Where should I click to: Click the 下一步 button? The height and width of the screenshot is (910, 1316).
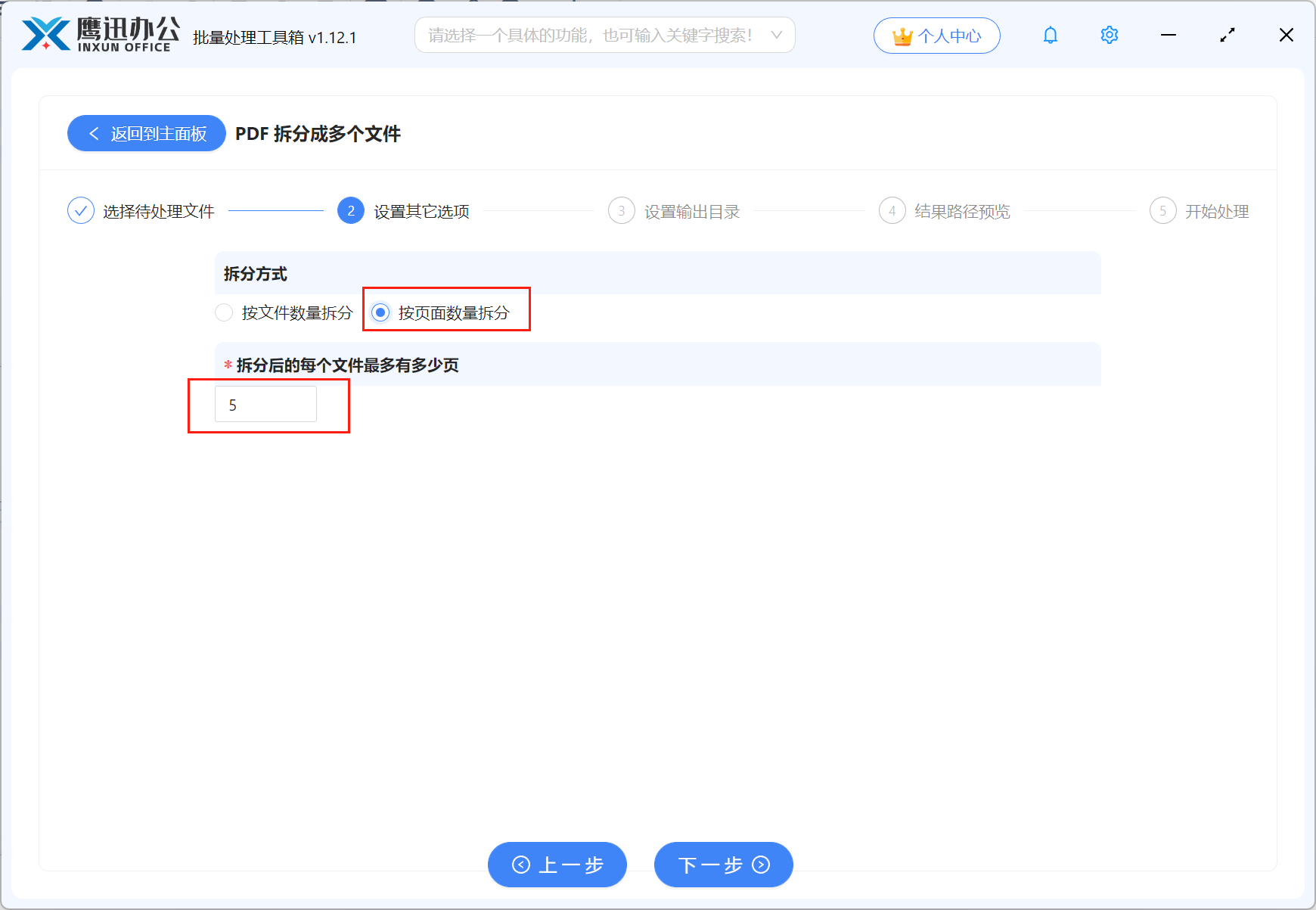723,865
